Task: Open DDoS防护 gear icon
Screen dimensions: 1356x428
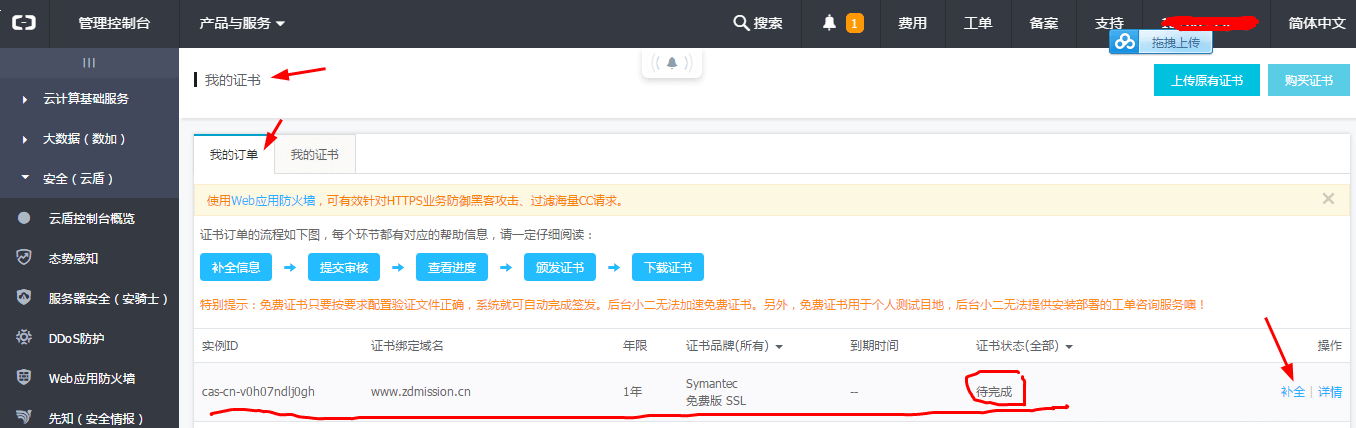Action: (25, 338)
